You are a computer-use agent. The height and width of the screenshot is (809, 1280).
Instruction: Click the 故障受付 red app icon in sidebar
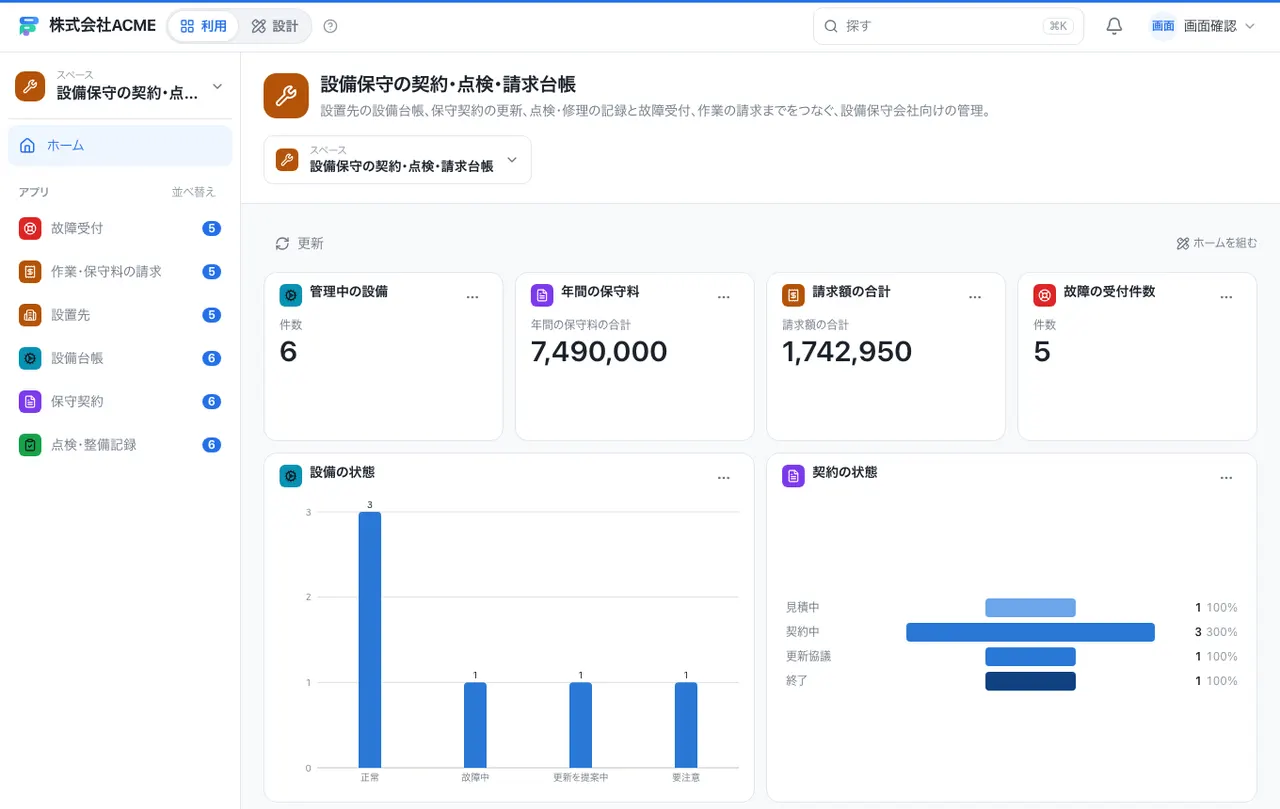(x=30, y=228)
